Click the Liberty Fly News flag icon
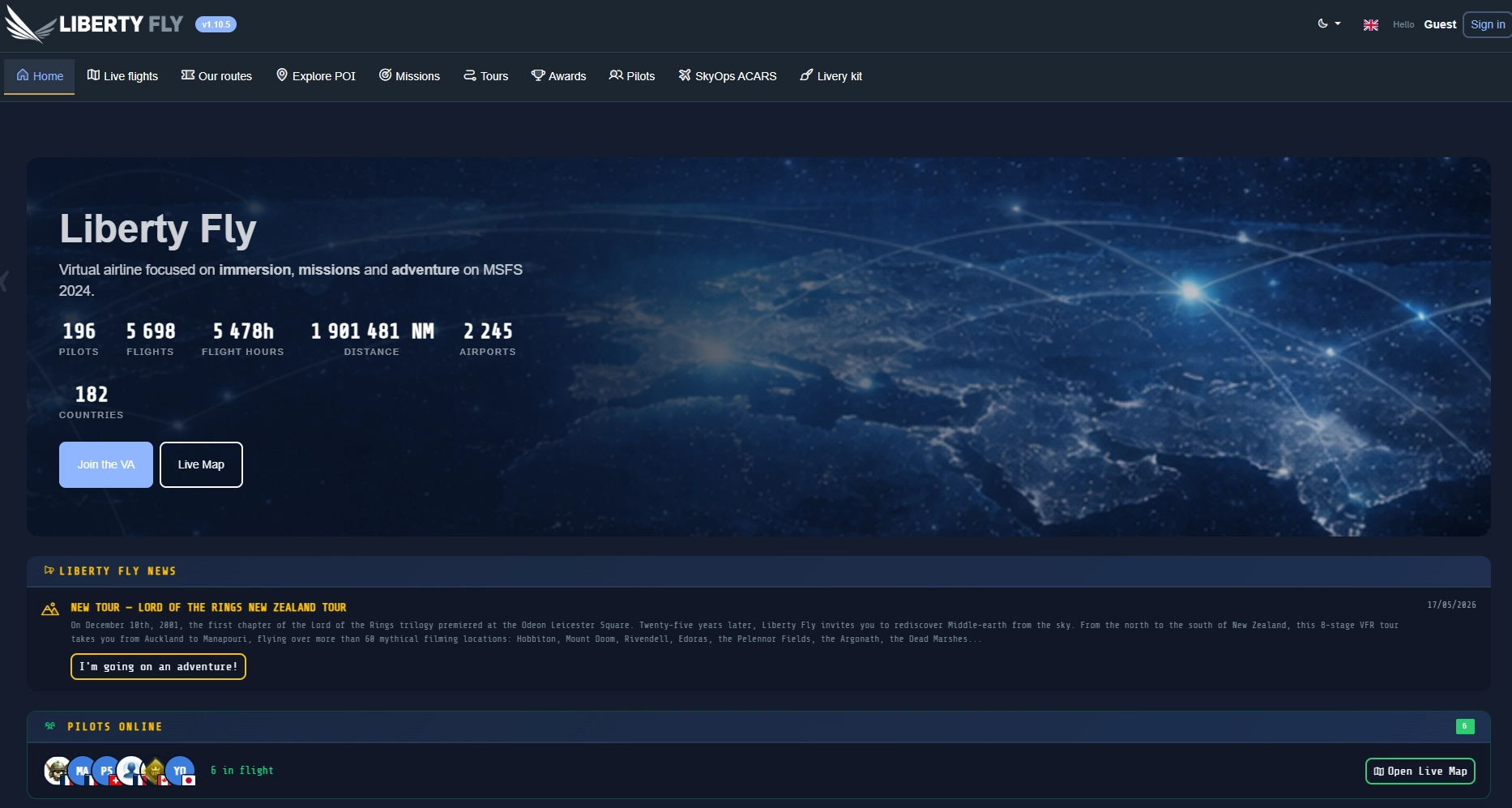 pos(49,571)
